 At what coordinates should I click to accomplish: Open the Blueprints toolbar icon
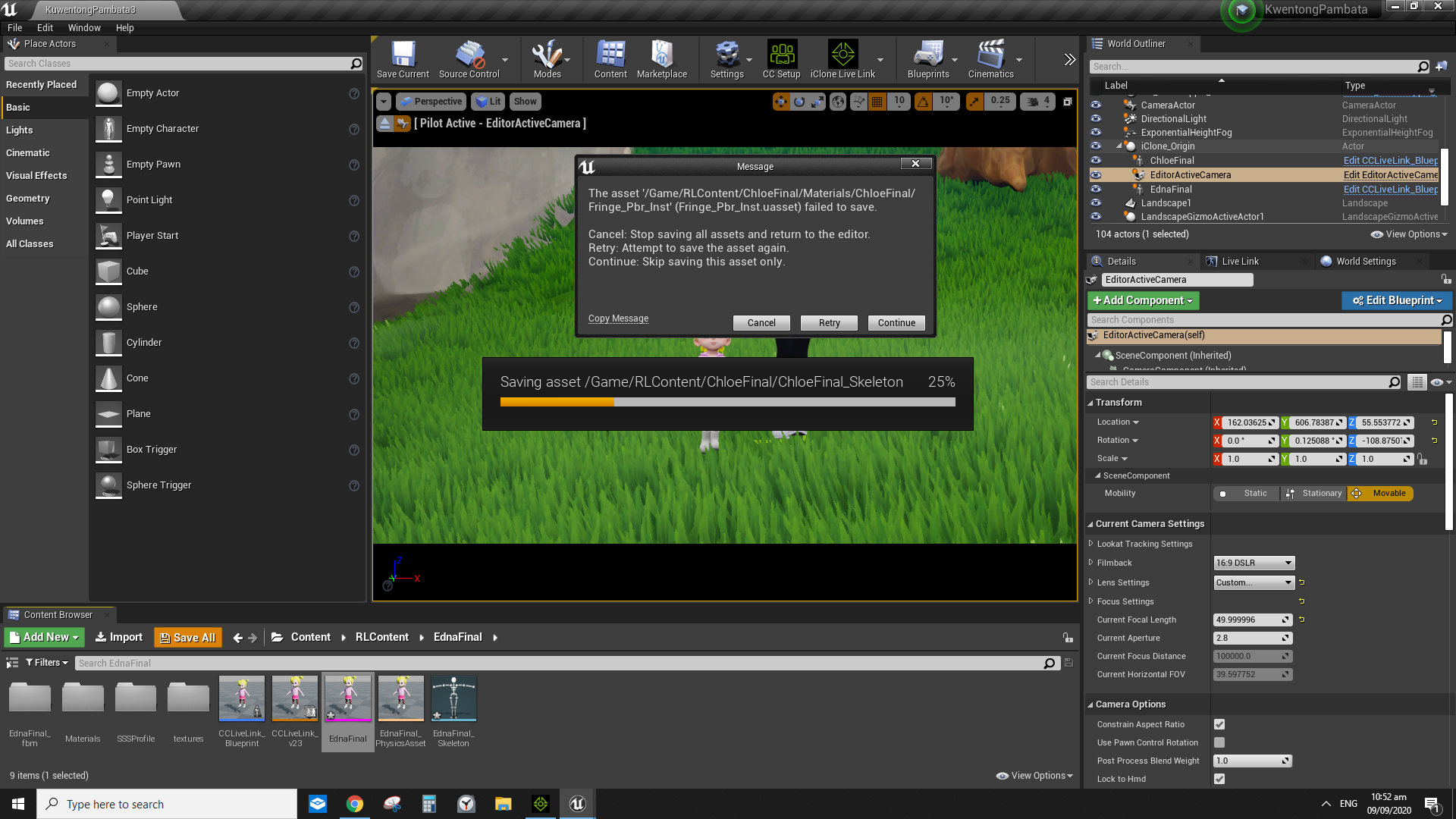click(928, 59)
